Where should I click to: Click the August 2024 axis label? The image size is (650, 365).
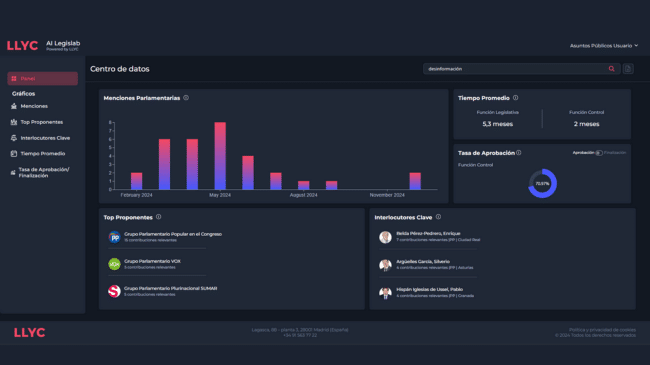pos(303,195)
